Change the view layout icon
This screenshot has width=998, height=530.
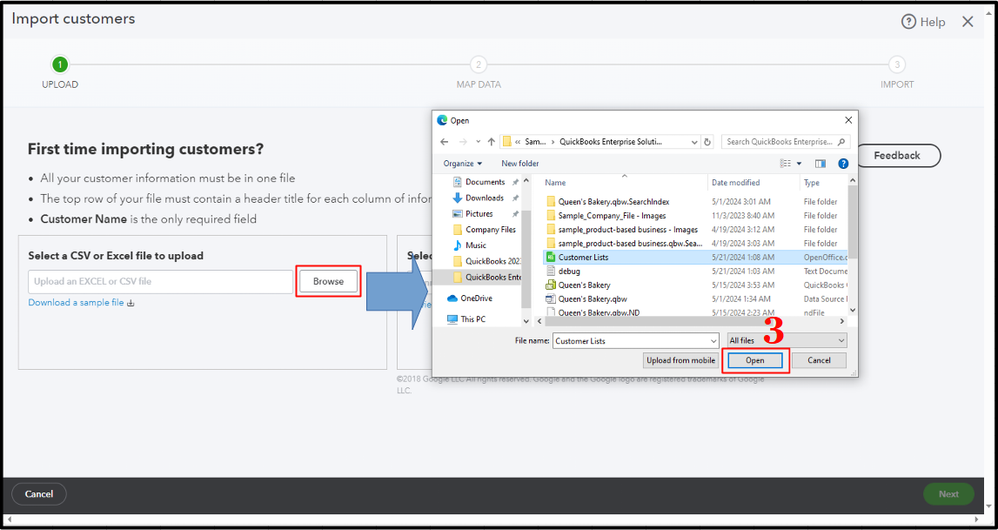(785, 164)
